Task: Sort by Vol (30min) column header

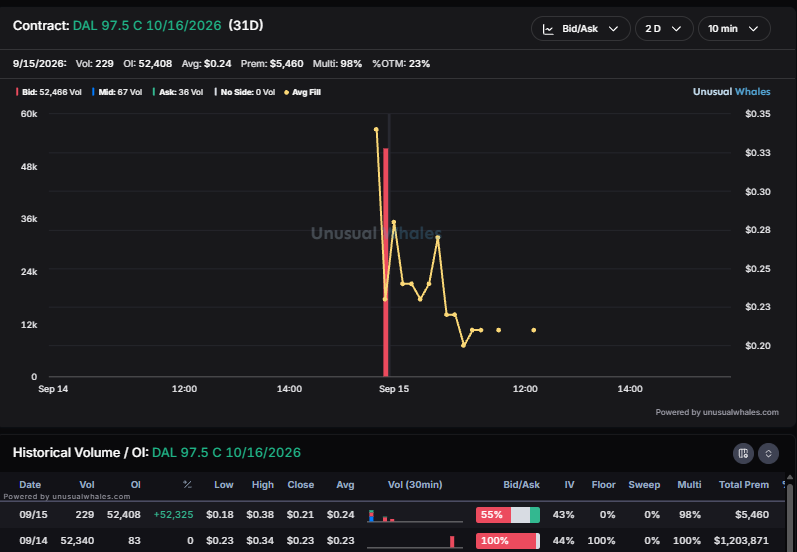Action: pos(415,484)
